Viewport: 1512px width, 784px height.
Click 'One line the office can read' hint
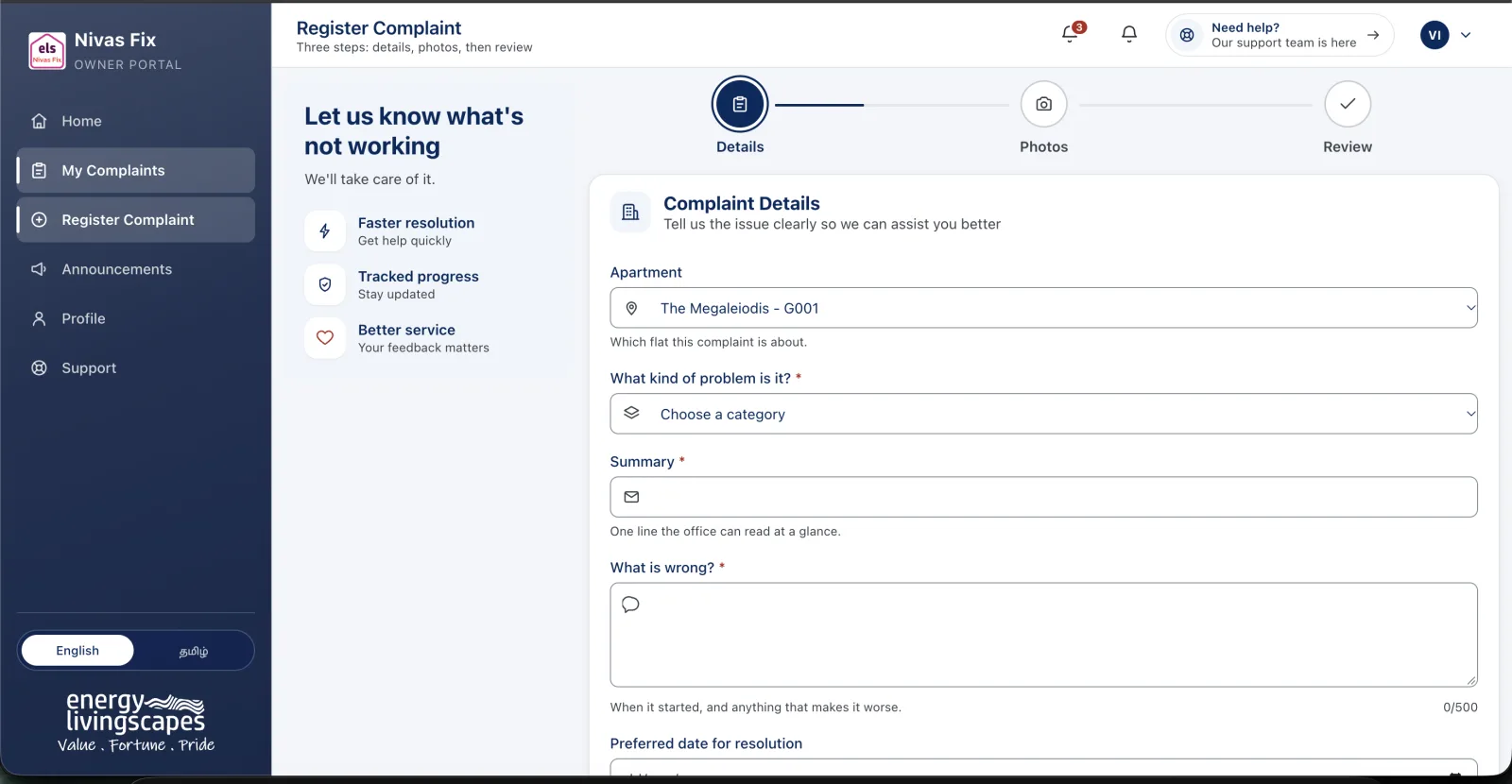[x=725, y=532]
